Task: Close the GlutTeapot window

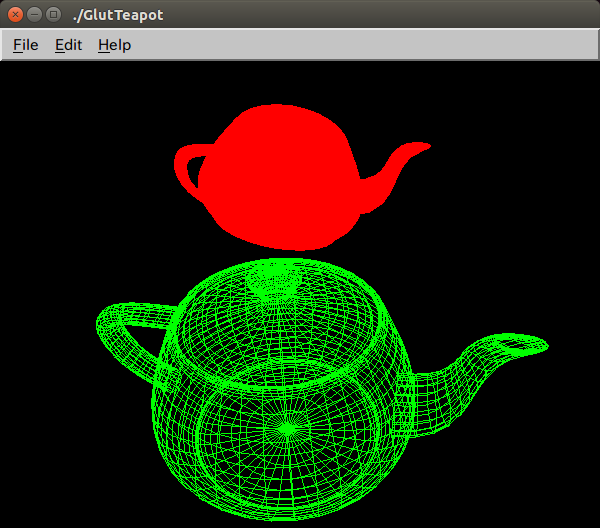Action: point(15,15)
